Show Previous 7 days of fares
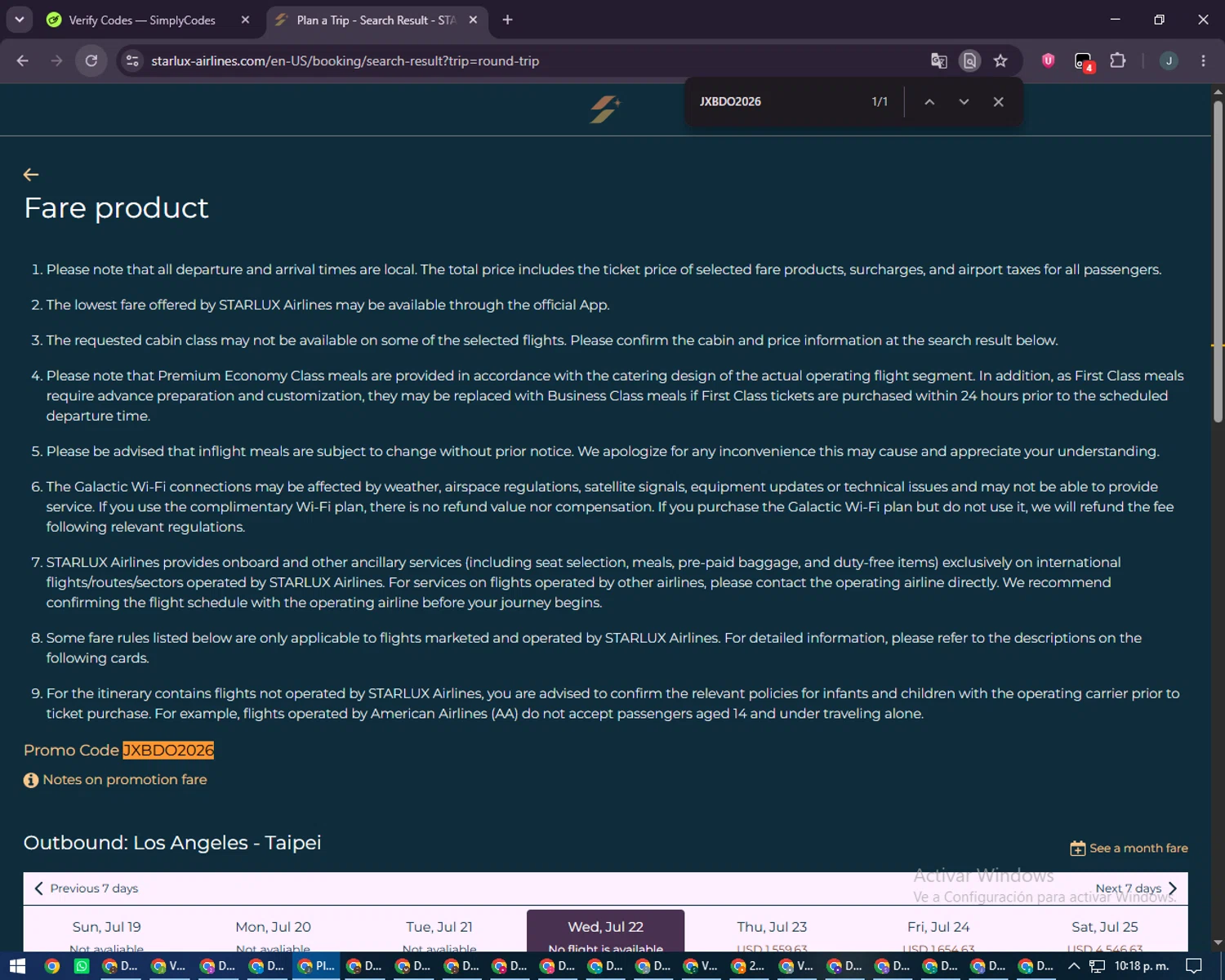 86,889
